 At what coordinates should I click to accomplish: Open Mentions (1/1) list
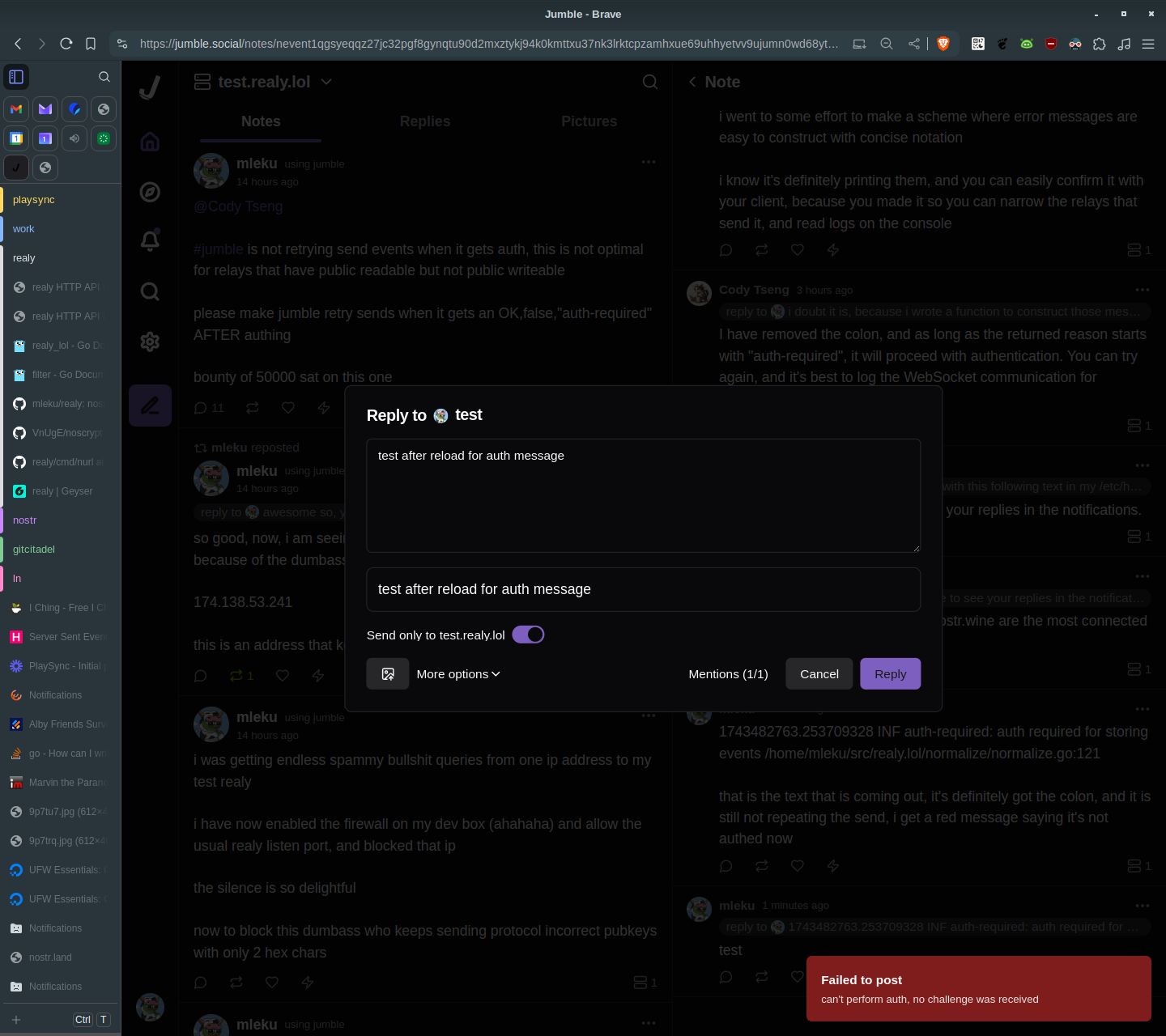point(728,673)
